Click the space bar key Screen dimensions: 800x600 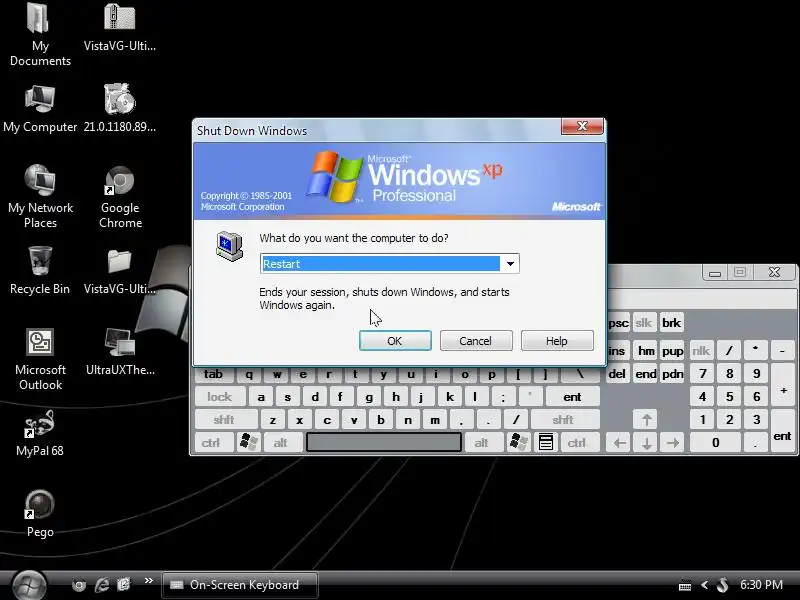[384, 442]
